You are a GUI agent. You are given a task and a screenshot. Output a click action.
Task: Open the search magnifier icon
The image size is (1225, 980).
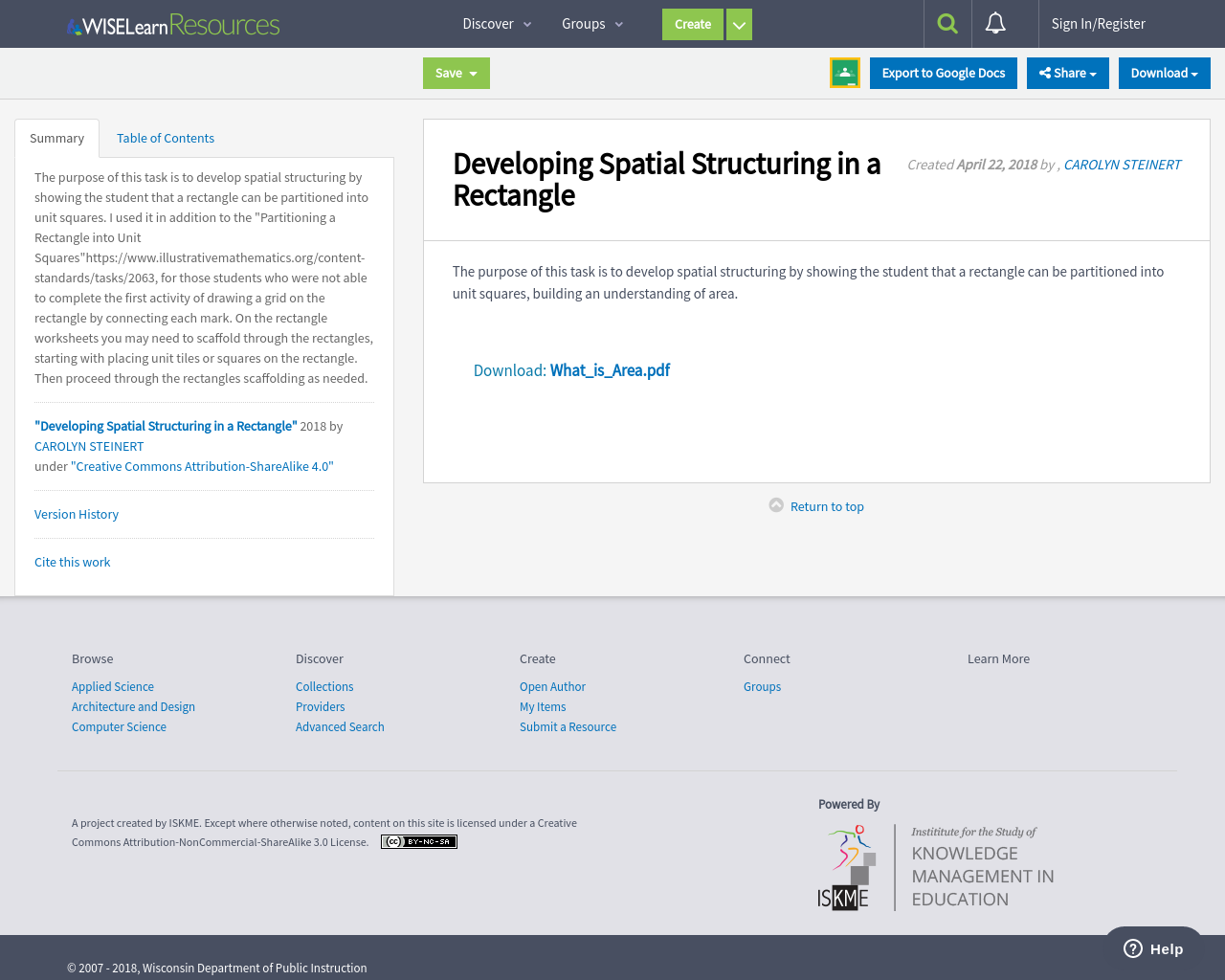click(947, 23)
